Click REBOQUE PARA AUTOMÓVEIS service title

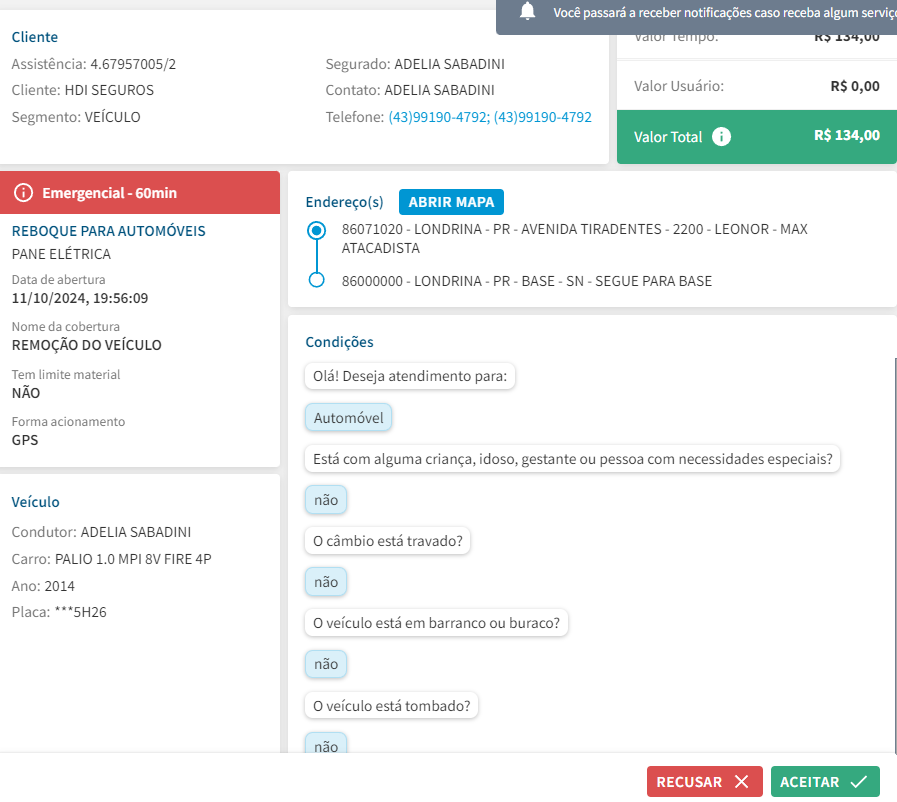click(x=109, y=231)
